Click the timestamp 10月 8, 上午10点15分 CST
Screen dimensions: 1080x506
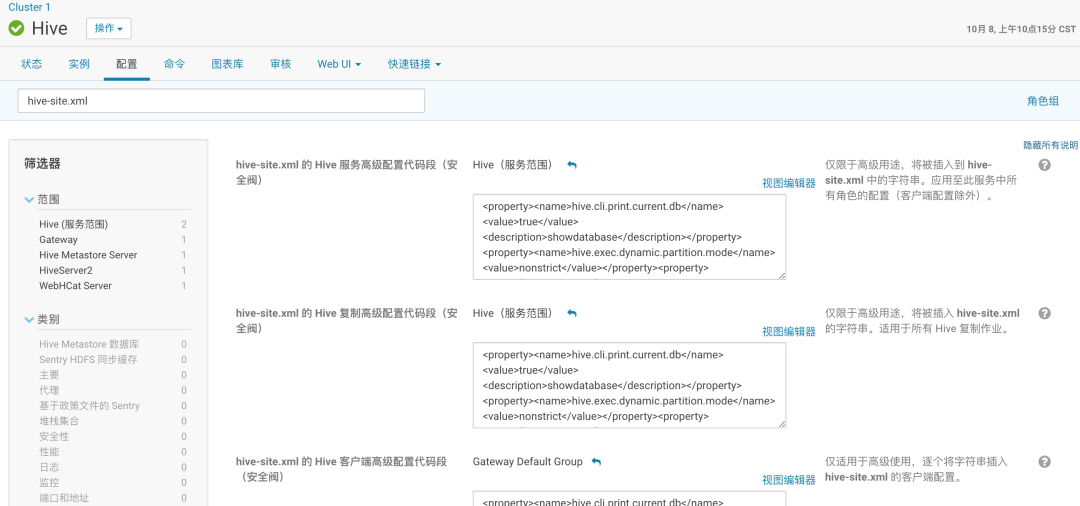coord(1021,29)
